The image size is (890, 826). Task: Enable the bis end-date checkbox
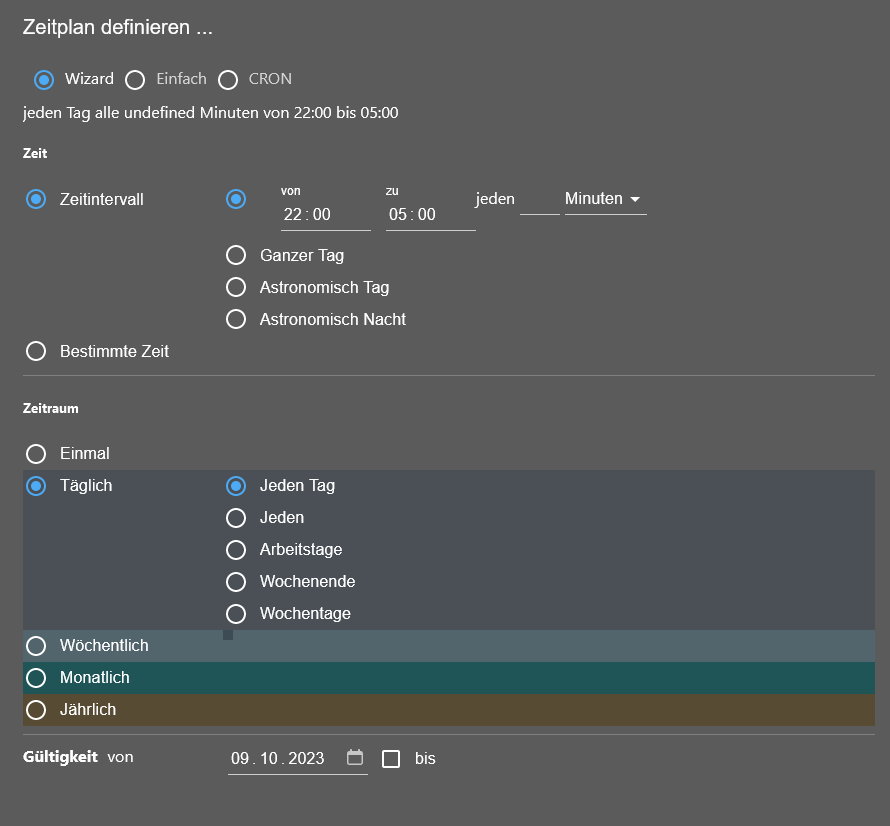click(391, 759)
